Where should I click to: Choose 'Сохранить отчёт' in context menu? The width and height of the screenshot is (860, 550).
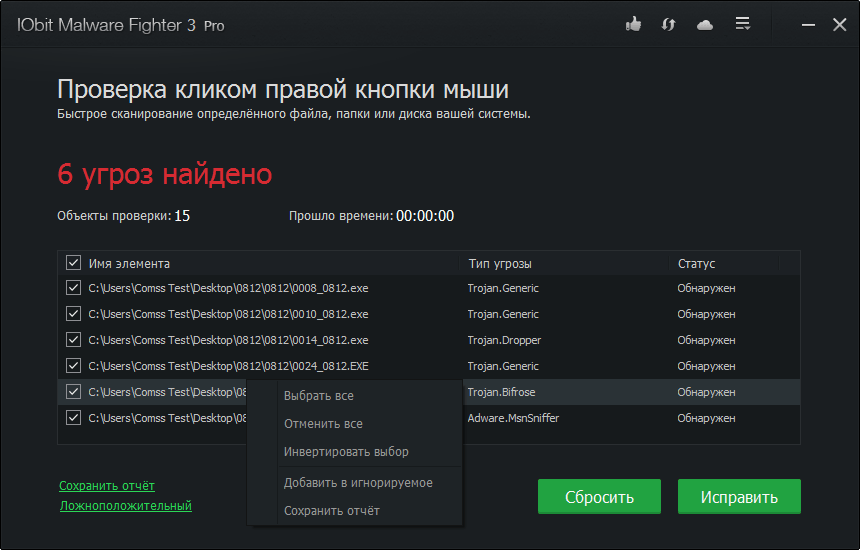tap(332, 511)
